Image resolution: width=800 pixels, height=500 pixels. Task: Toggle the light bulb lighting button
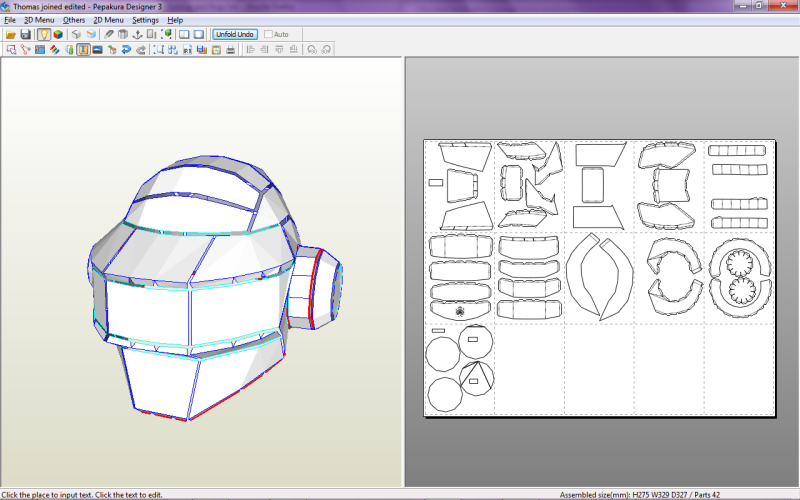(x=44, y=34)
